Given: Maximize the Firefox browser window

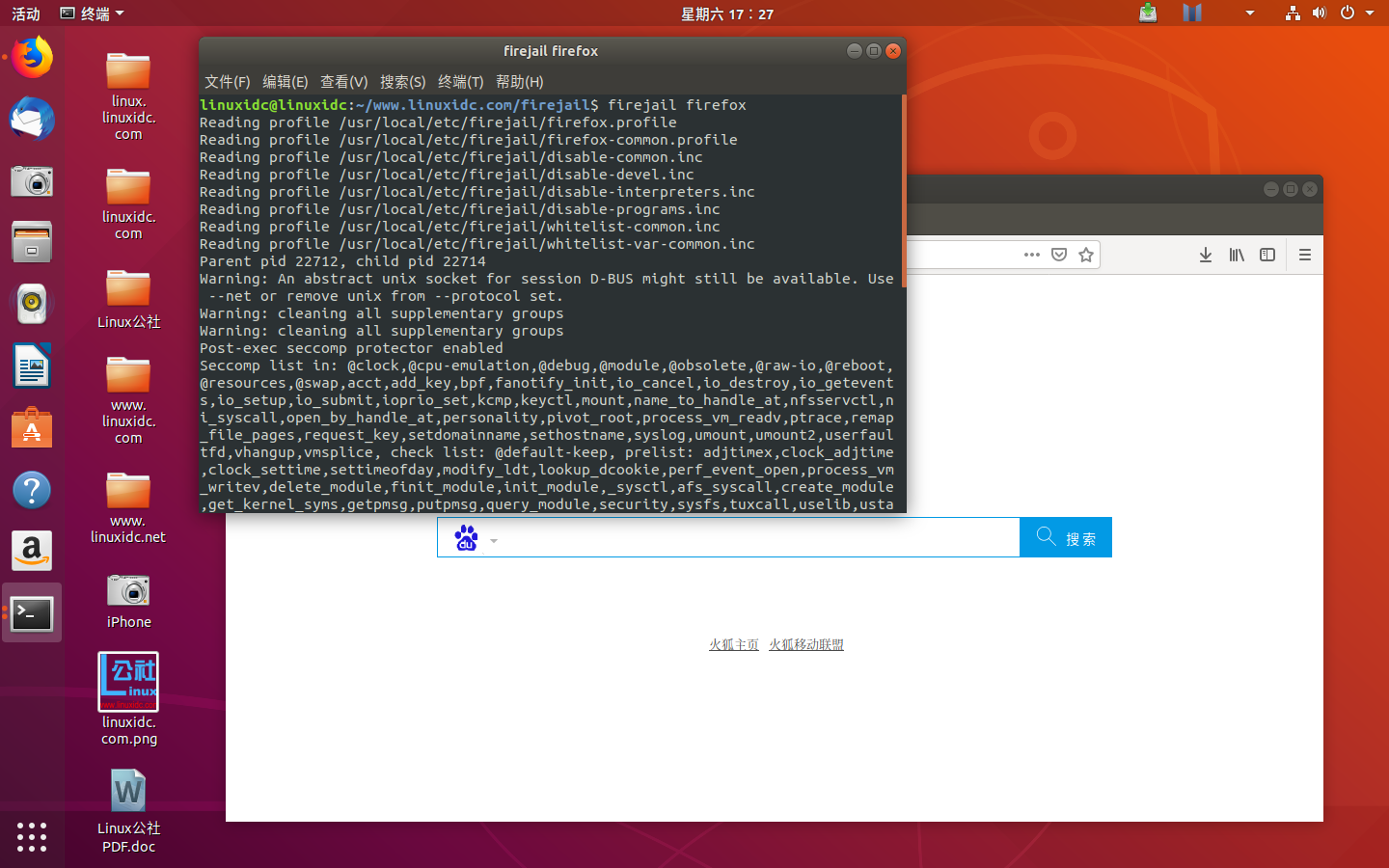Looking at the screenshot, I should point(1291,189).
